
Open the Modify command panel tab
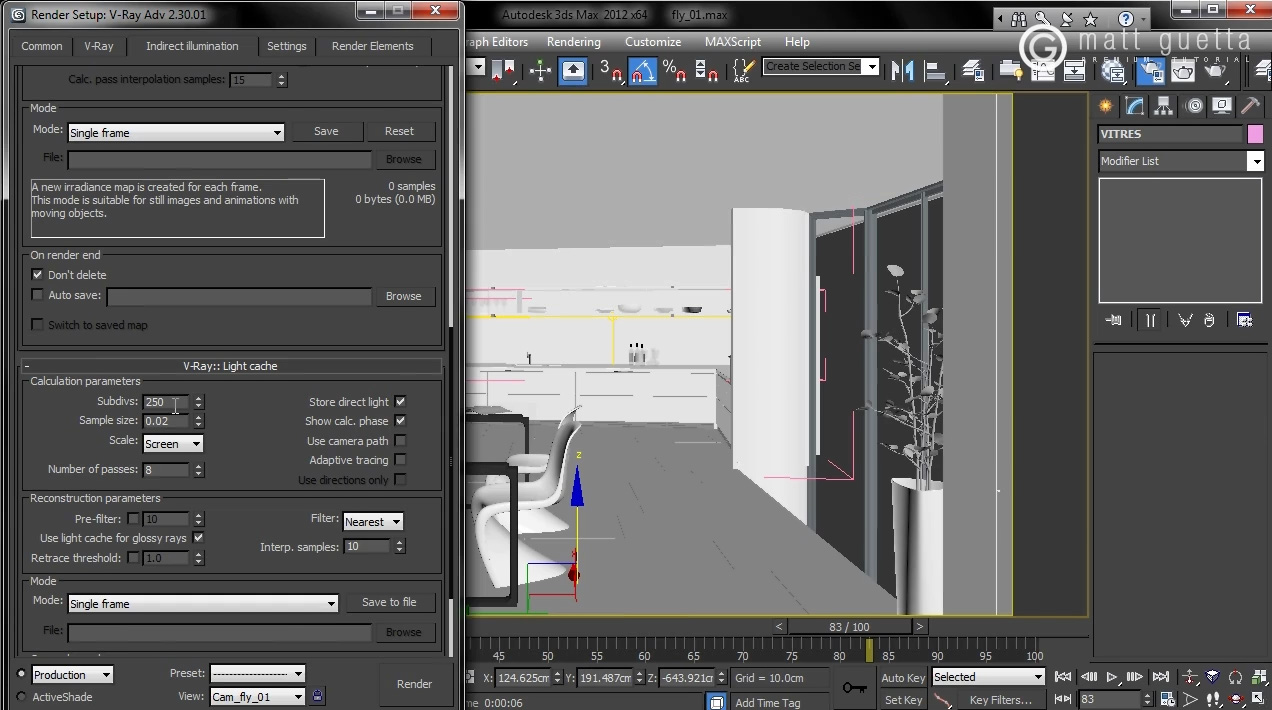click(x=1135, y=106)
